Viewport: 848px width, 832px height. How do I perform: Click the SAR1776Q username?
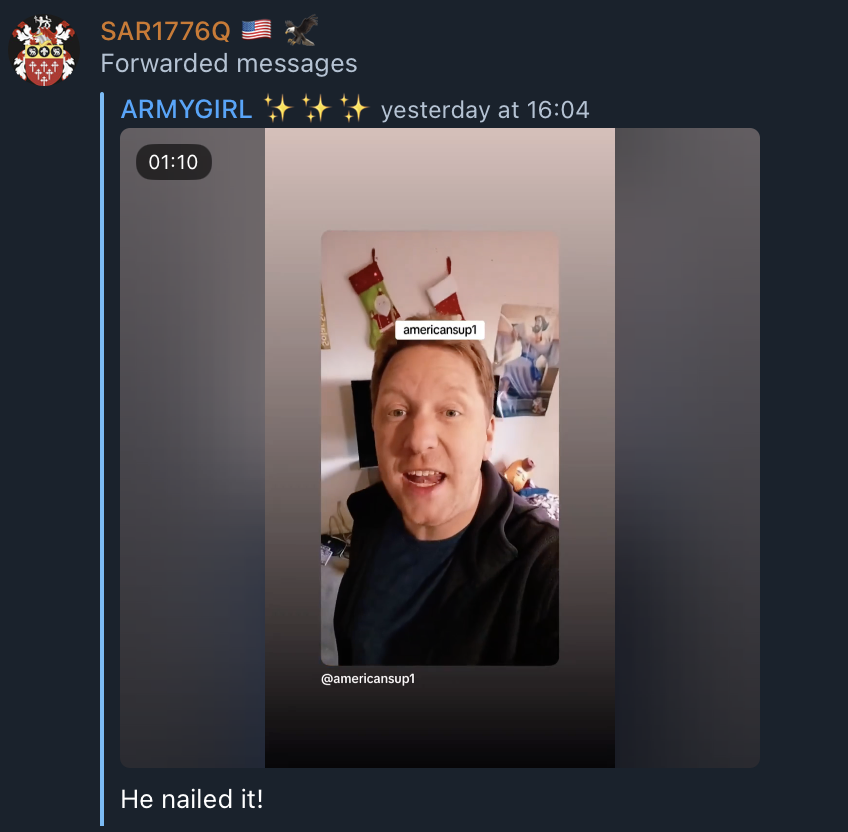[x=165, y=31]
